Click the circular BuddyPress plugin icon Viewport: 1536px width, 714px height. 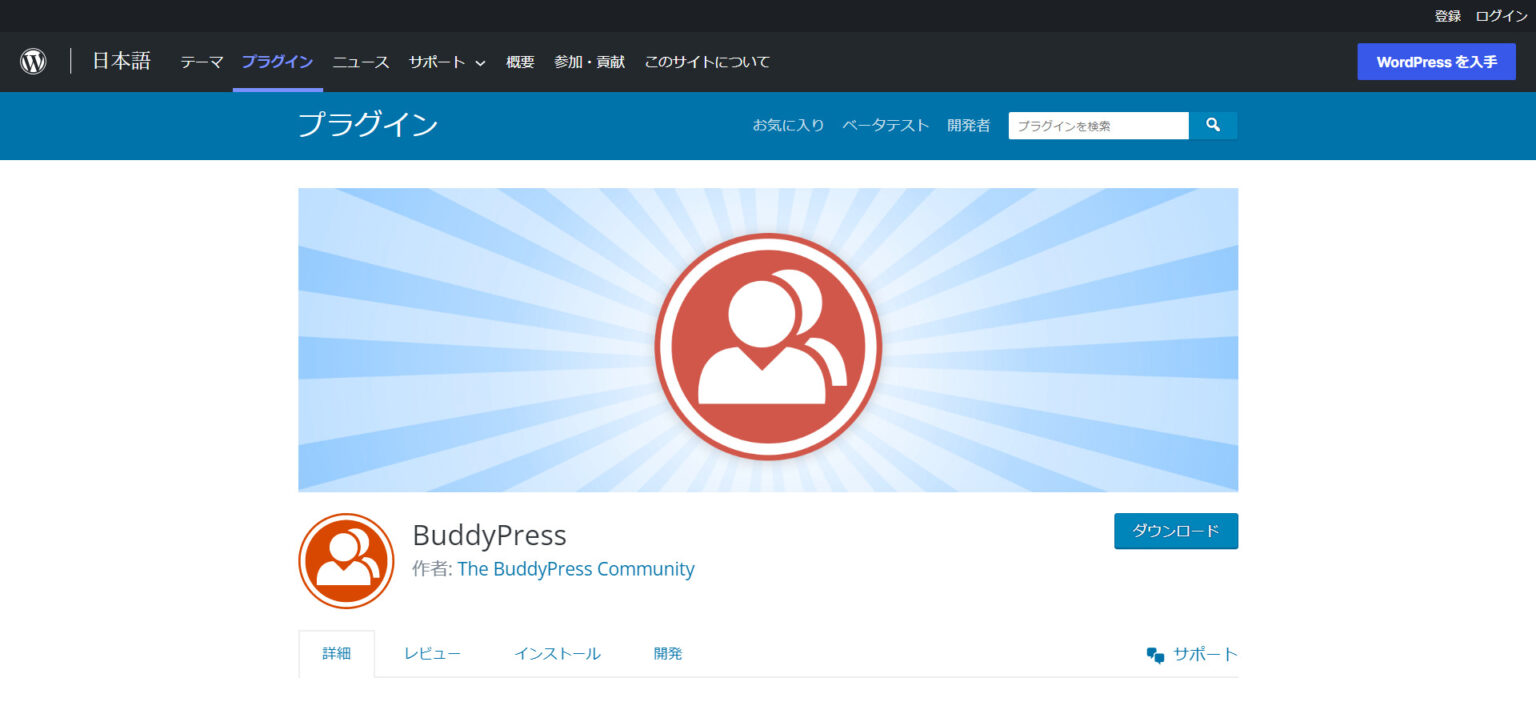point(345,560)
